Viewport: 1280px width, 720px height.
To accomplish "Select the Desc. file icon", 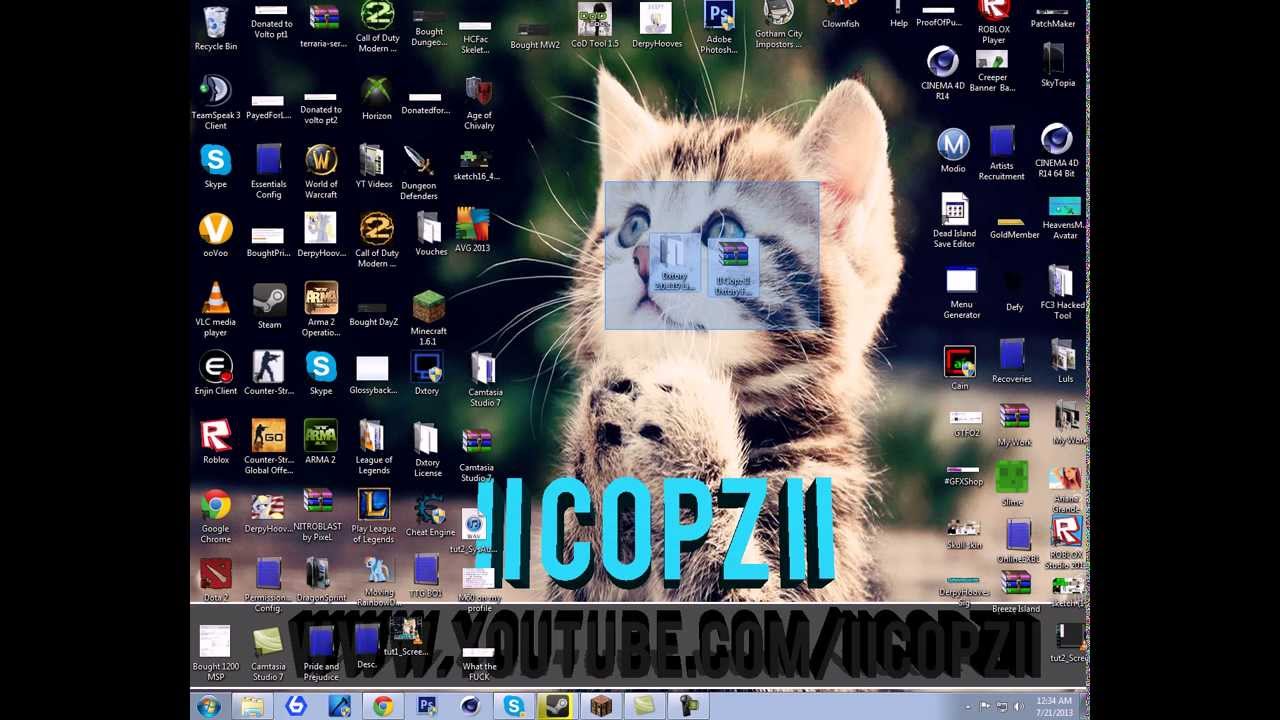I will click(367, 648).
